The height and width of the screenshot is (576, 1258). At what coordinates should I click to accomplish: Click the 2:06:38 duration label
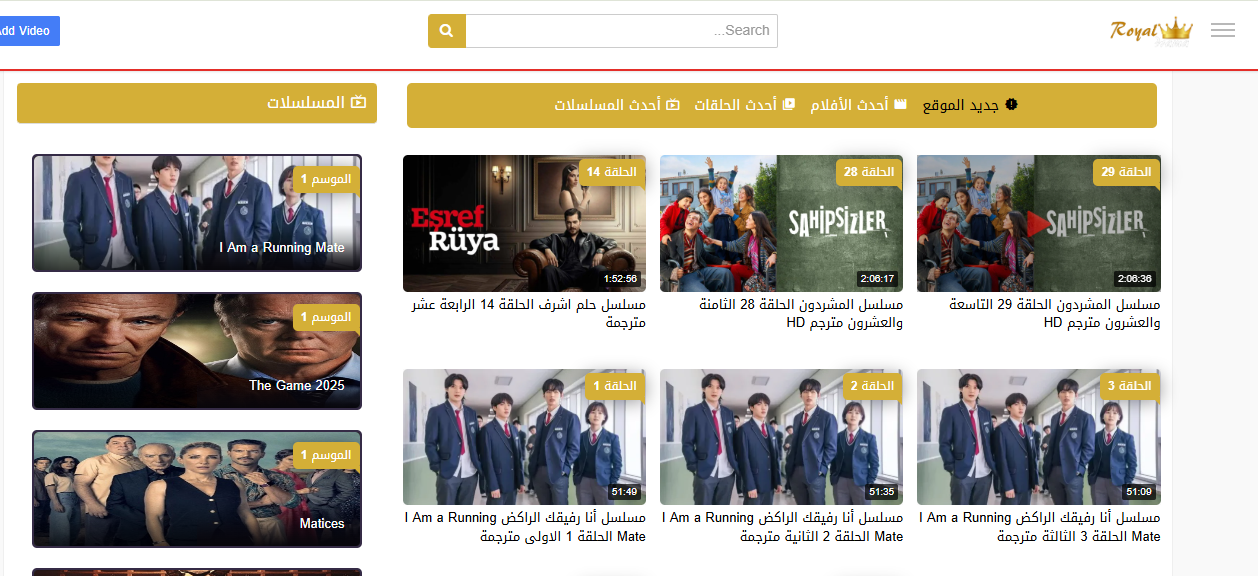(x=1135, y=279)
